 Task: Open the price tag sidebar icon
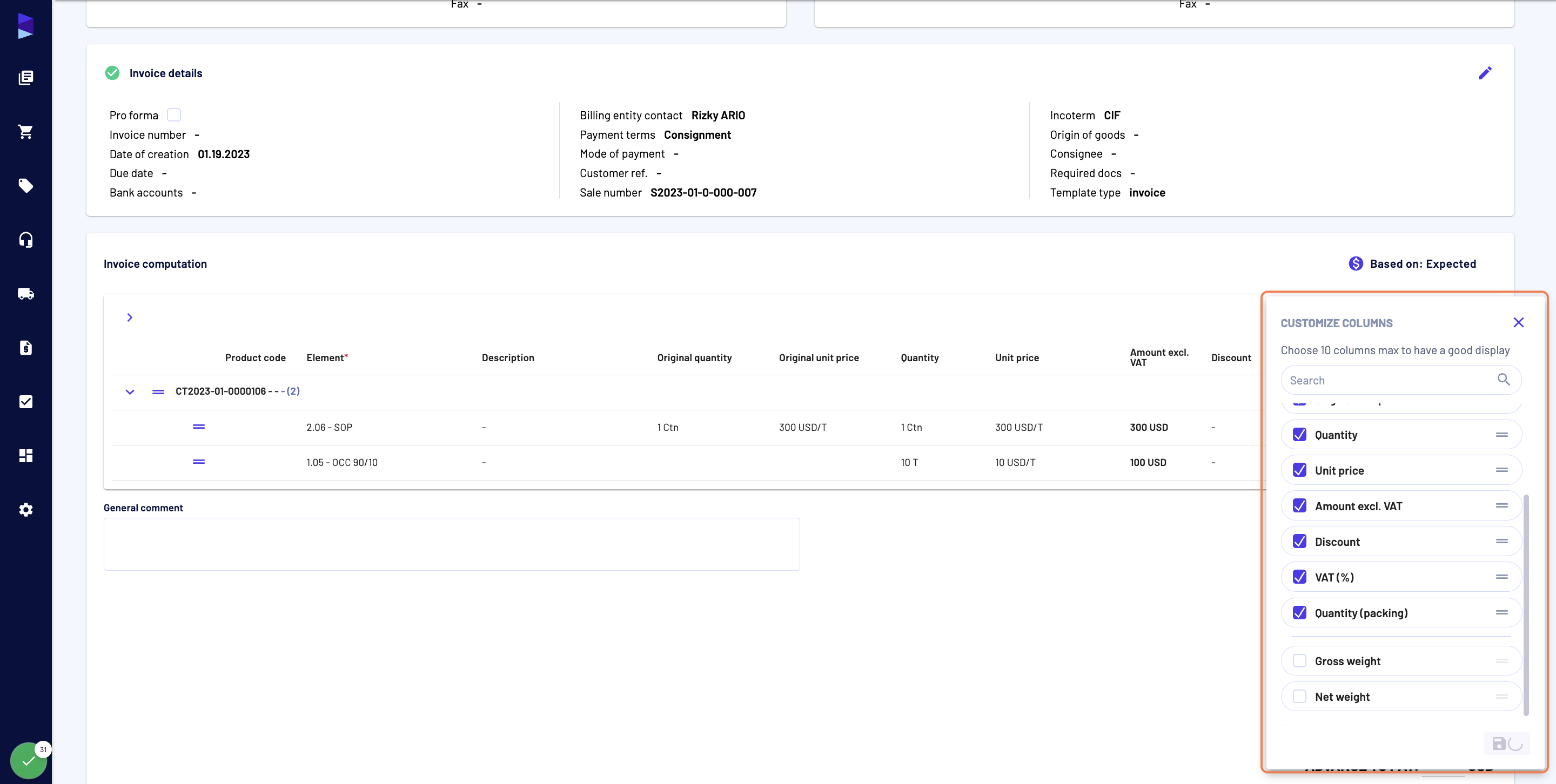click(25, 185)
